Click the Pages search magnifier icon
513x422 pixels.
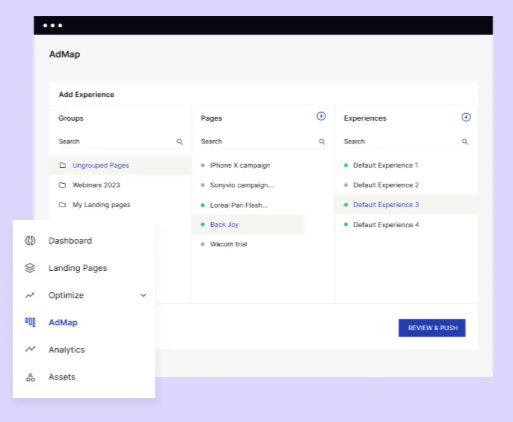click(322, 142)
